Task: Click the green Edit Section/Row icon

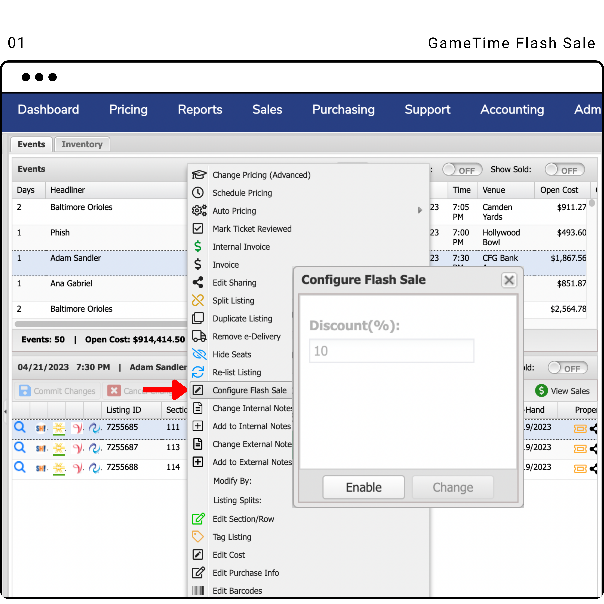Action: point(198,519)
